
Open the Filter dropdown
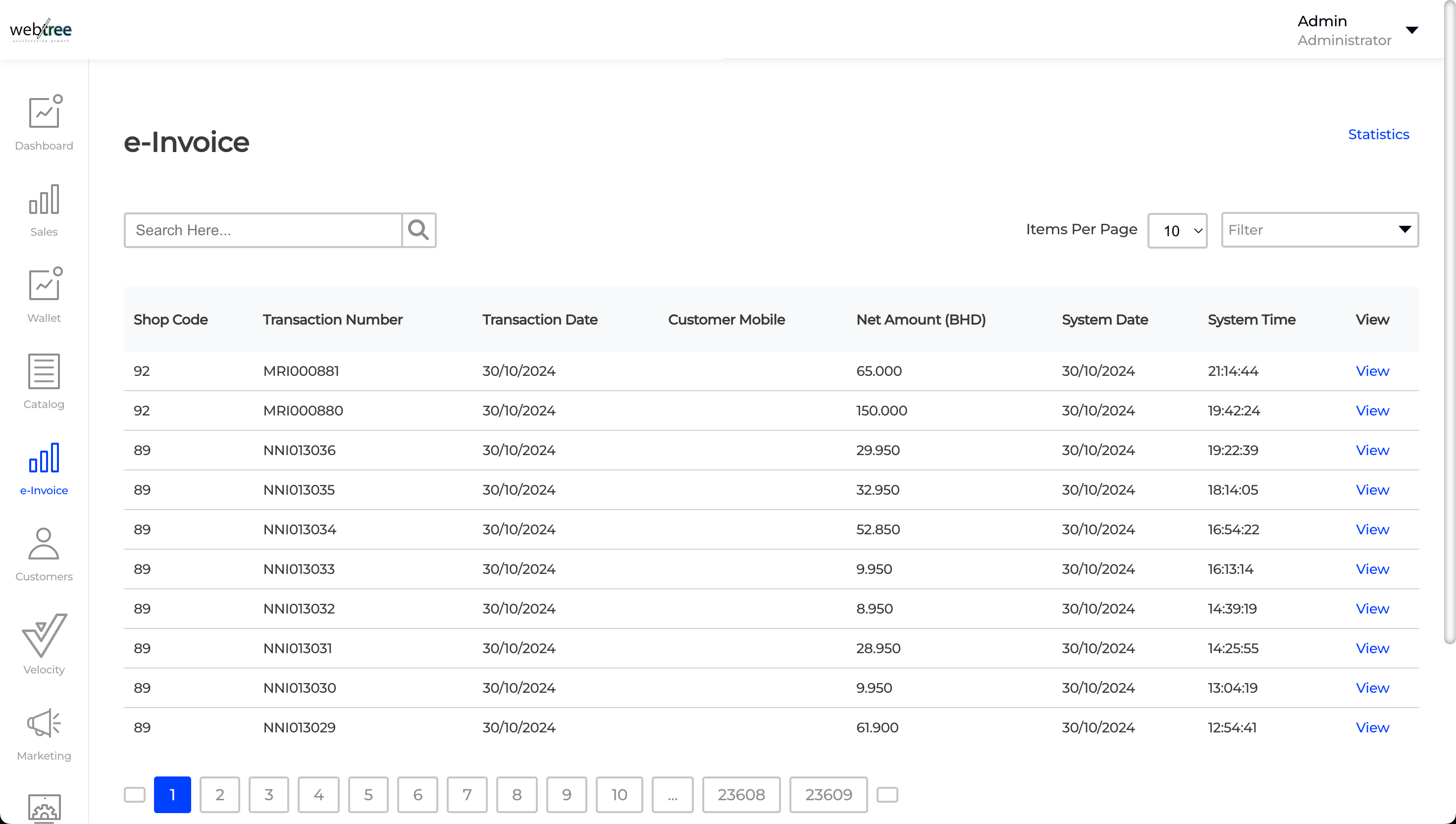click(1320, 230)
